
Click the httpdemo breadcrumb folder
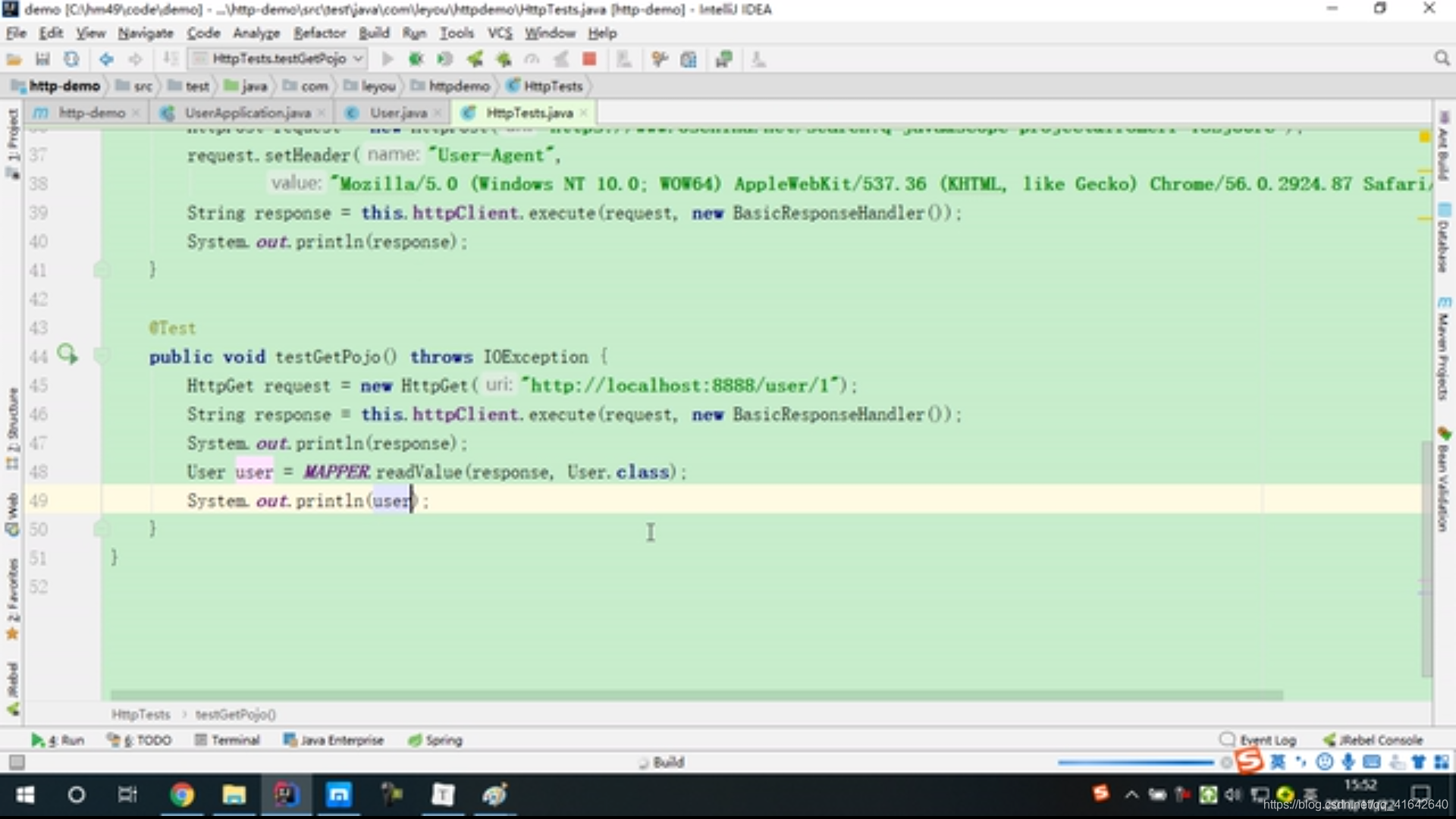point(450,86)
